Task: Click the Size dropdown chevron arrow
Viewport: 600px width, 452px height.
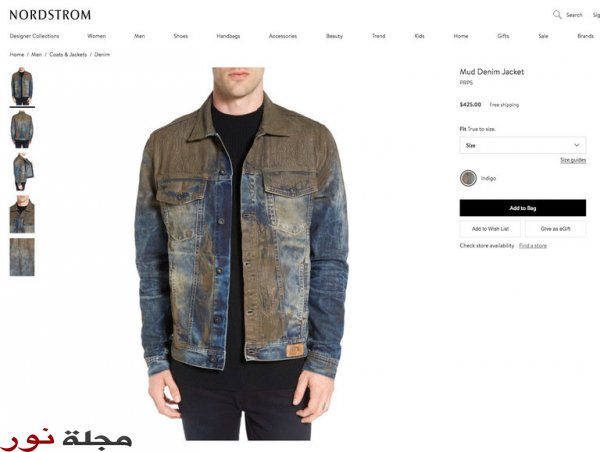Action: (577, 145)
